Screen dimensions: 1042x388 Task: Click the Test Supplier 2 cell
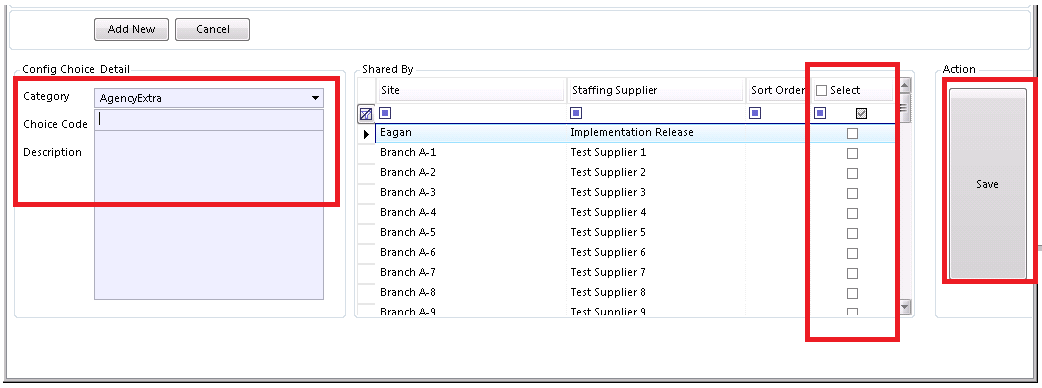click(656, 173)
